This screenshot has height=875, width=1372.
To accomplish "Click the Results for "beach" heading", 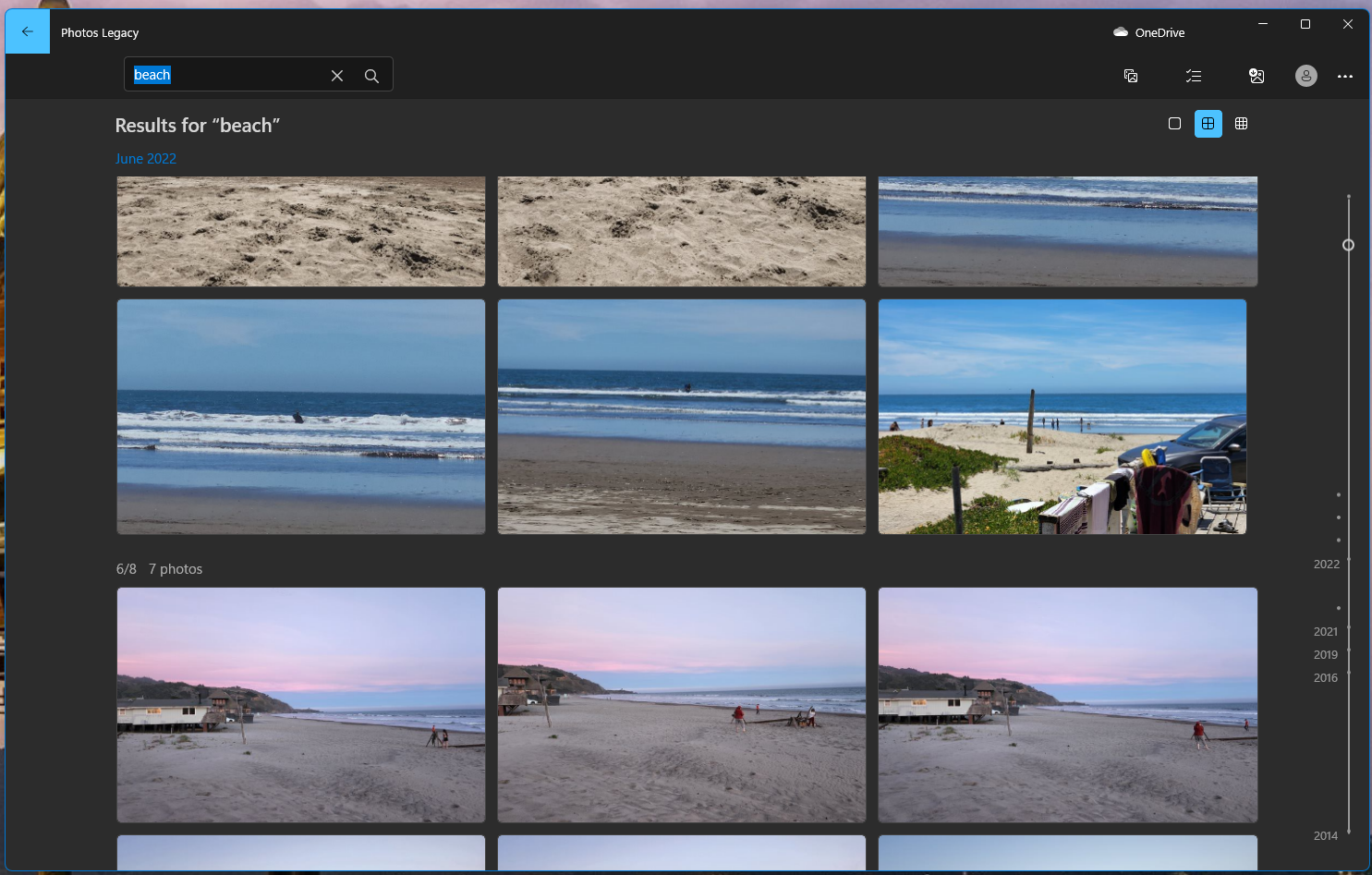I will [197, 126].
